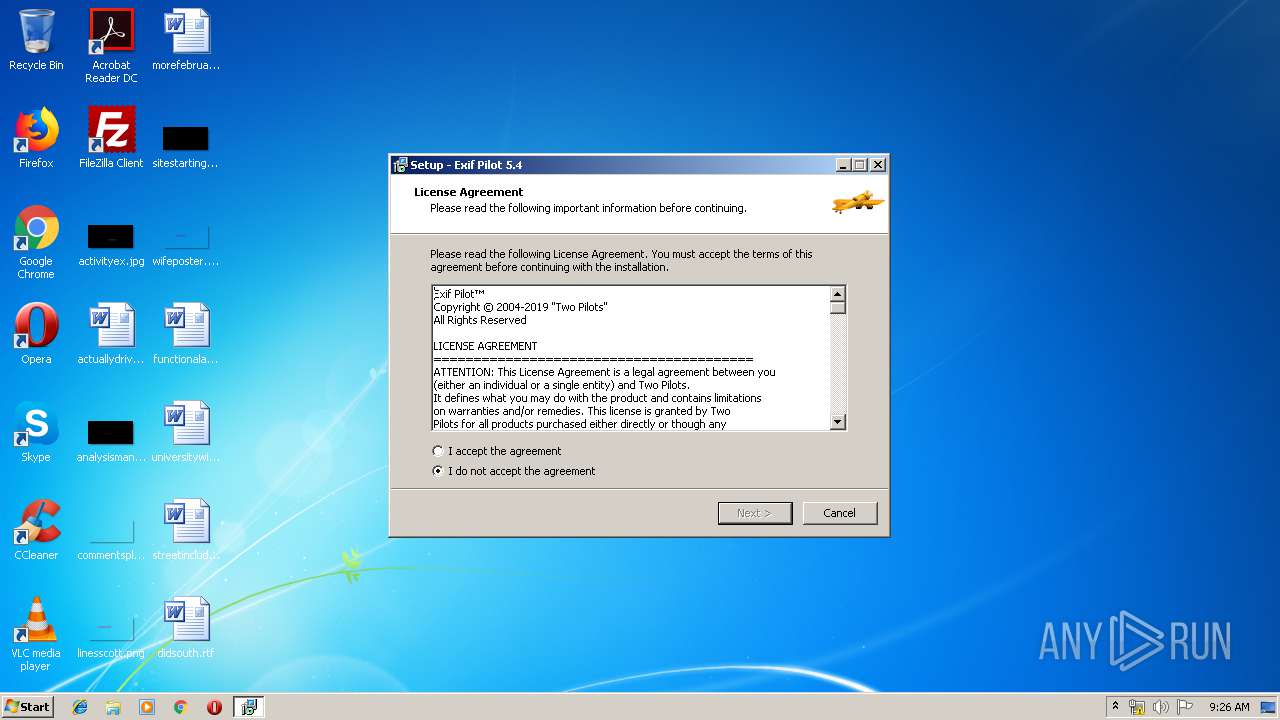Show hidden tray icons arrow
Screen dimensions: 1280x720
1115,706
